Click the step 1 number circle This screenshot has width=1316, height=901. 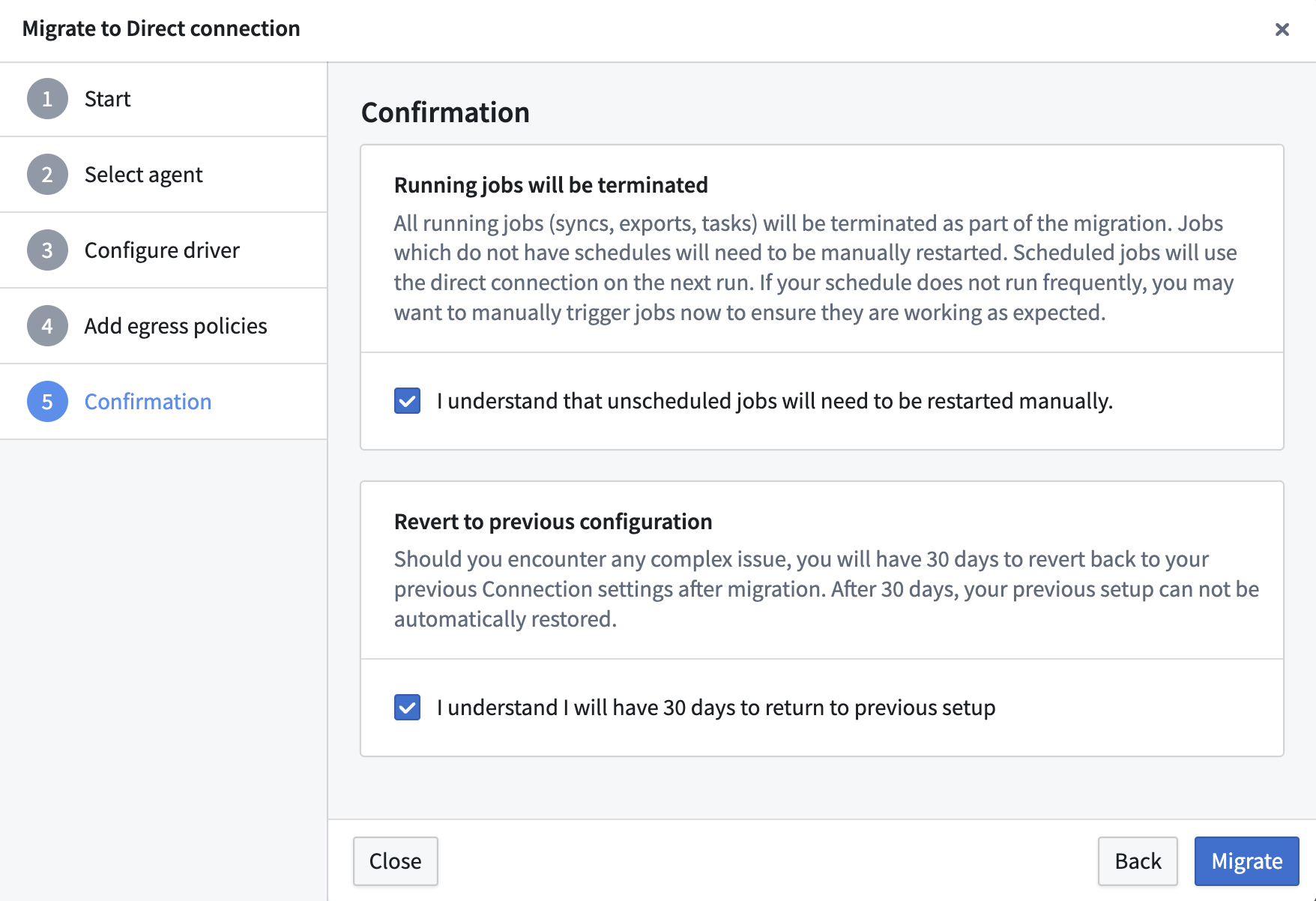47,99
